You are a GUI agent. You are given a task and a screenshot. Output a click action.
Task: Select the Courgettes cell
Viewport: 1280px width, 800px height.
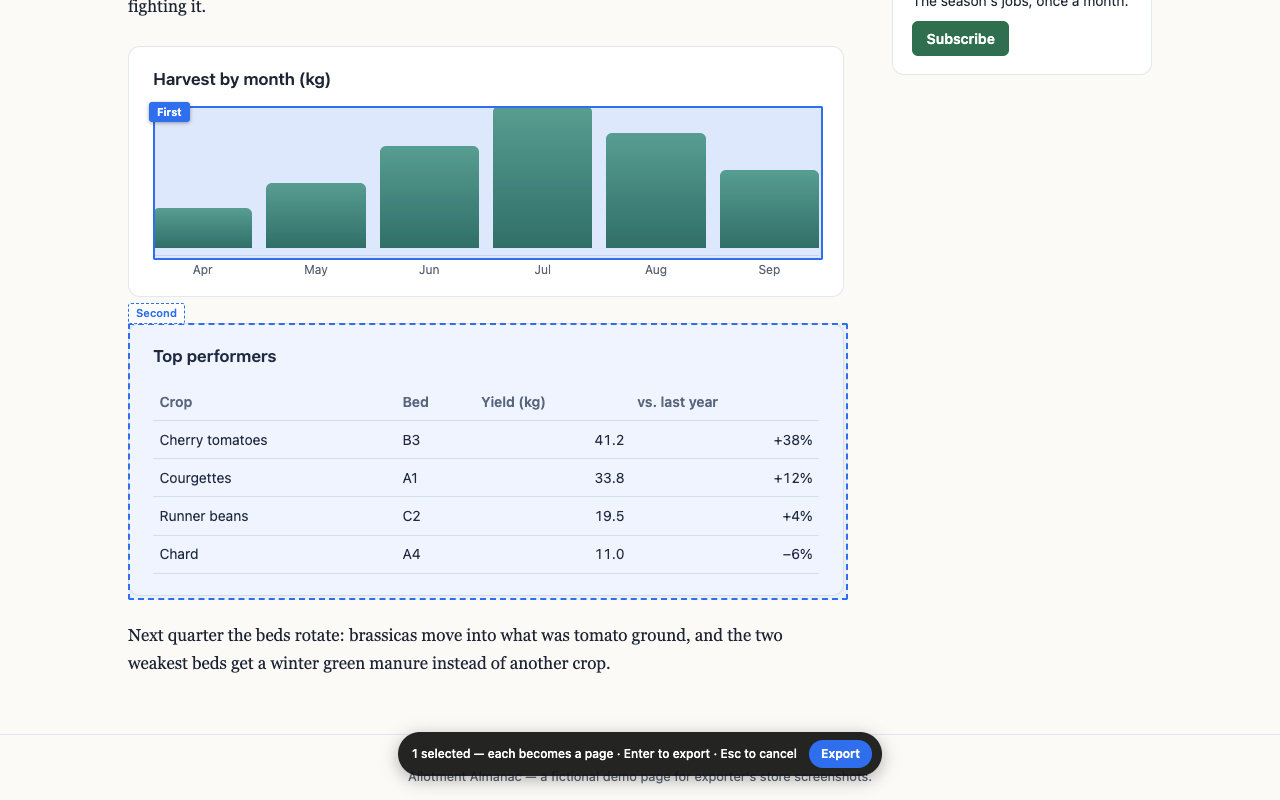click(x=195, y=478)
